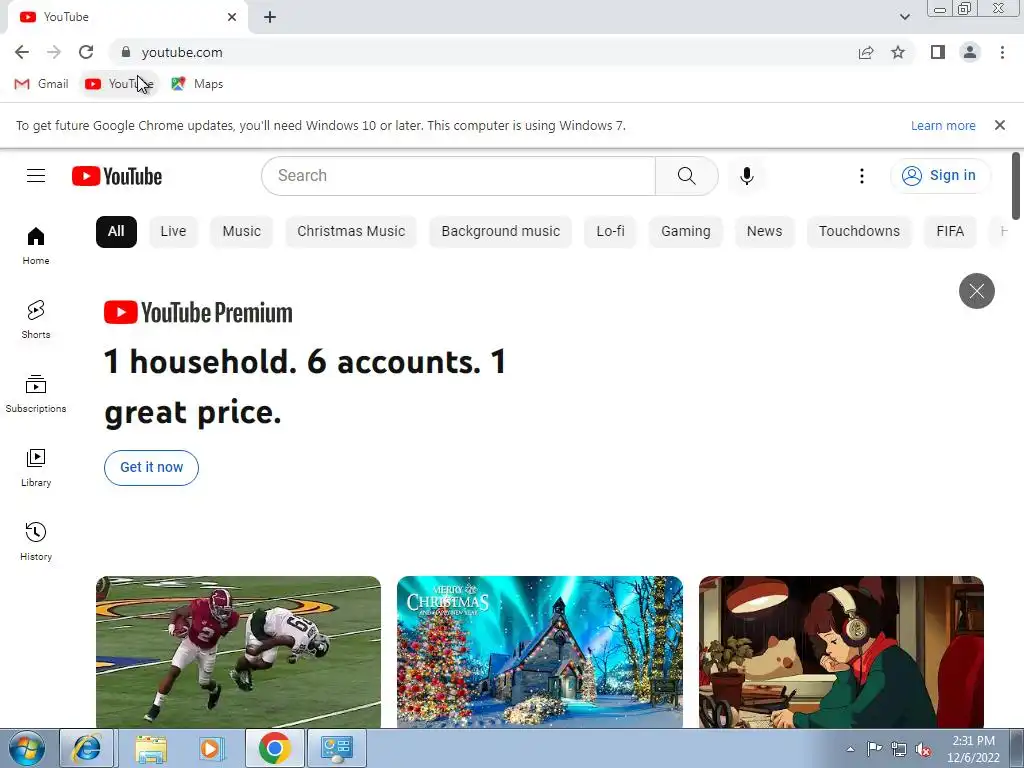
Task: Click Learn more about Chrome updates
Action: 943,125
